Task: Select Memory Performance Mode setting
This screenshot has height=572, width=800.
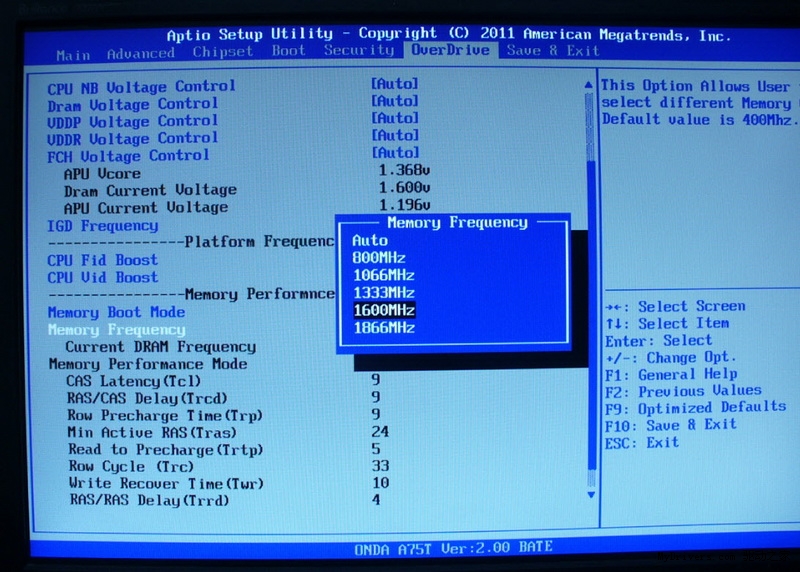Action: tap(148, 364)
